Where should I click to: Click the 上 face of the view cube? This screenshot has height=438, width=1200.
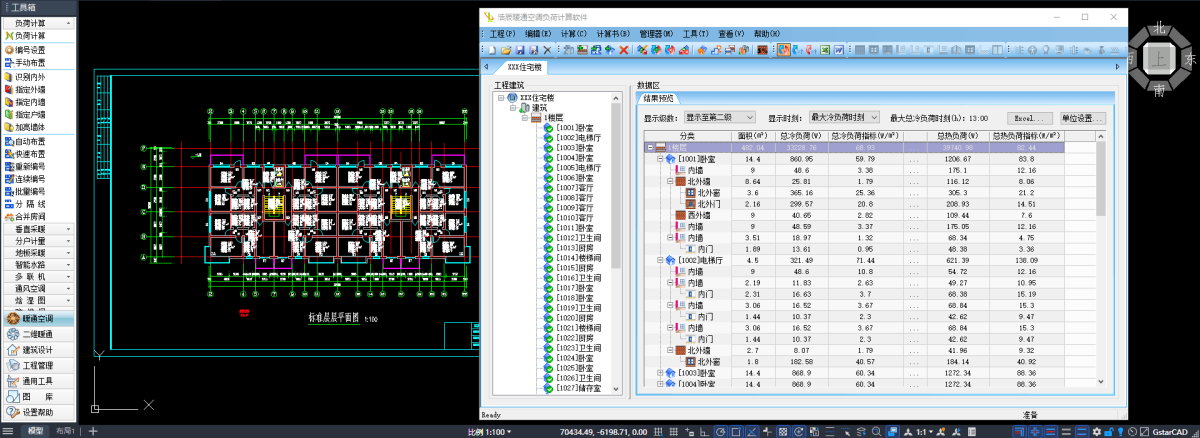[x=1159, y=59]
